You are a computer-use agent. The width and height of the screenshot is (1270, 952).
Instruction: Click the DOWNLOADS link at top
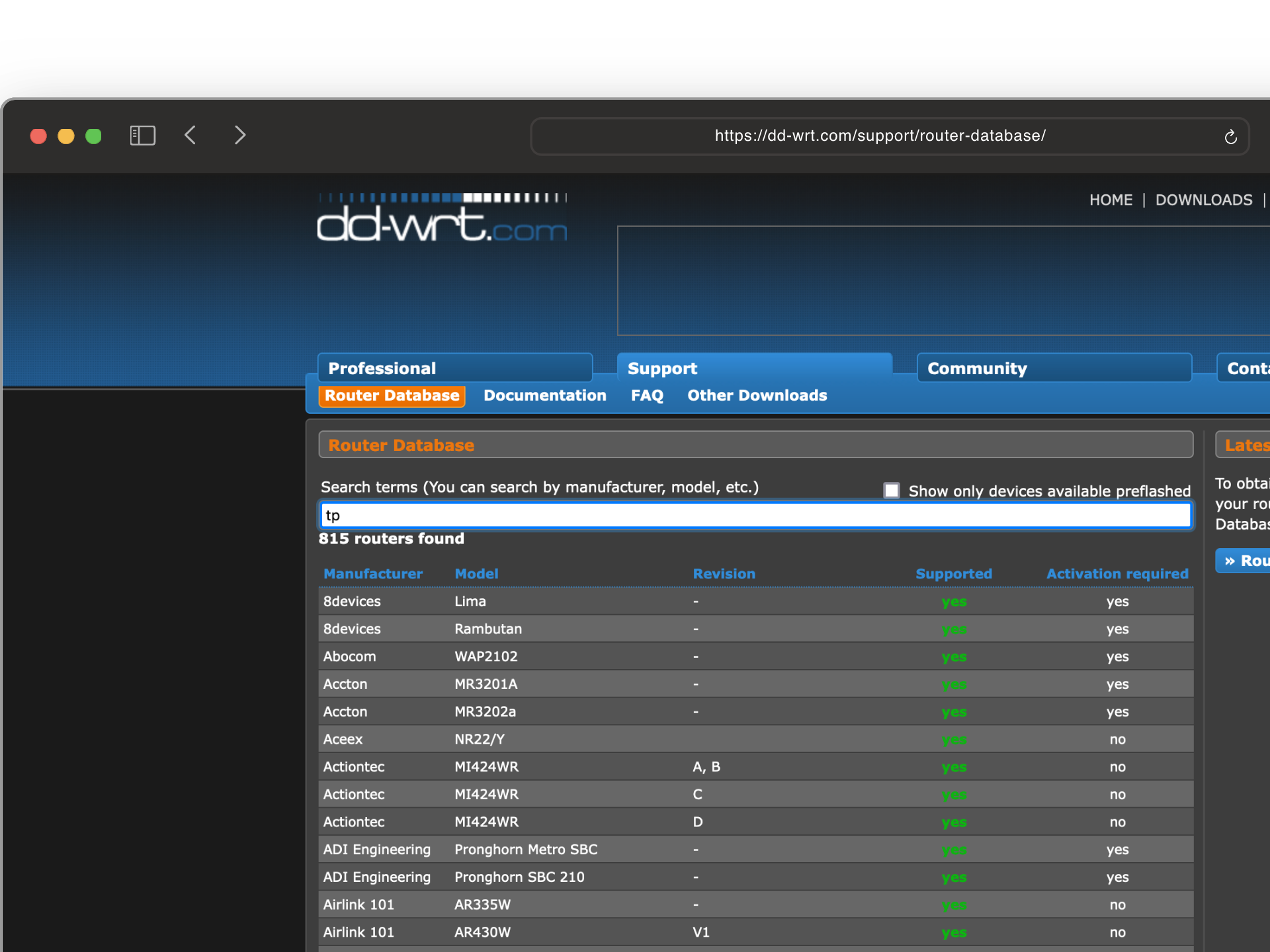pyautogui.click(x=1203, y=200)
